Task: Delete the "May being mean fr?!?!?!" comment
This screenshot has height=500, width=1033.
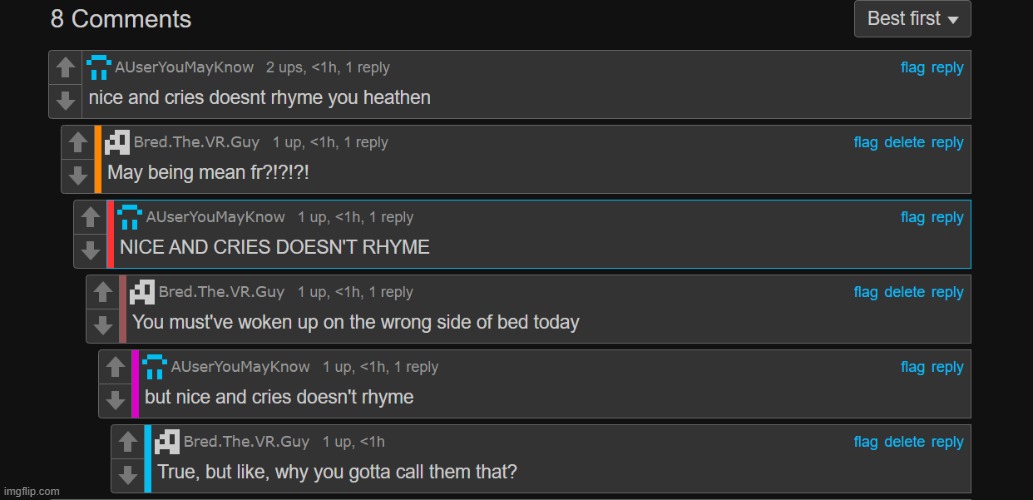Action: [x=904, y=142]
